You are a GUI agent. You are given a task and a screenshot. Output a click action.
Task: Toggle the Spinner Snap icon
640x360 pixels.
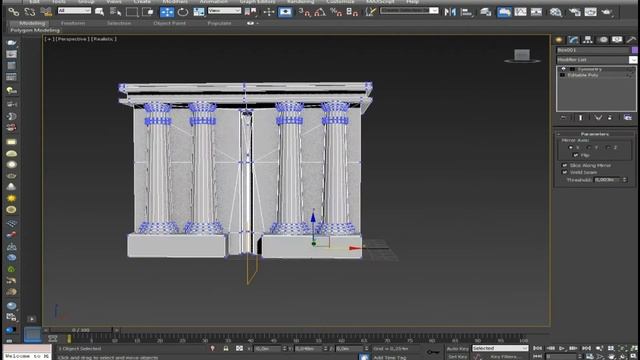[x=352, y=12]
